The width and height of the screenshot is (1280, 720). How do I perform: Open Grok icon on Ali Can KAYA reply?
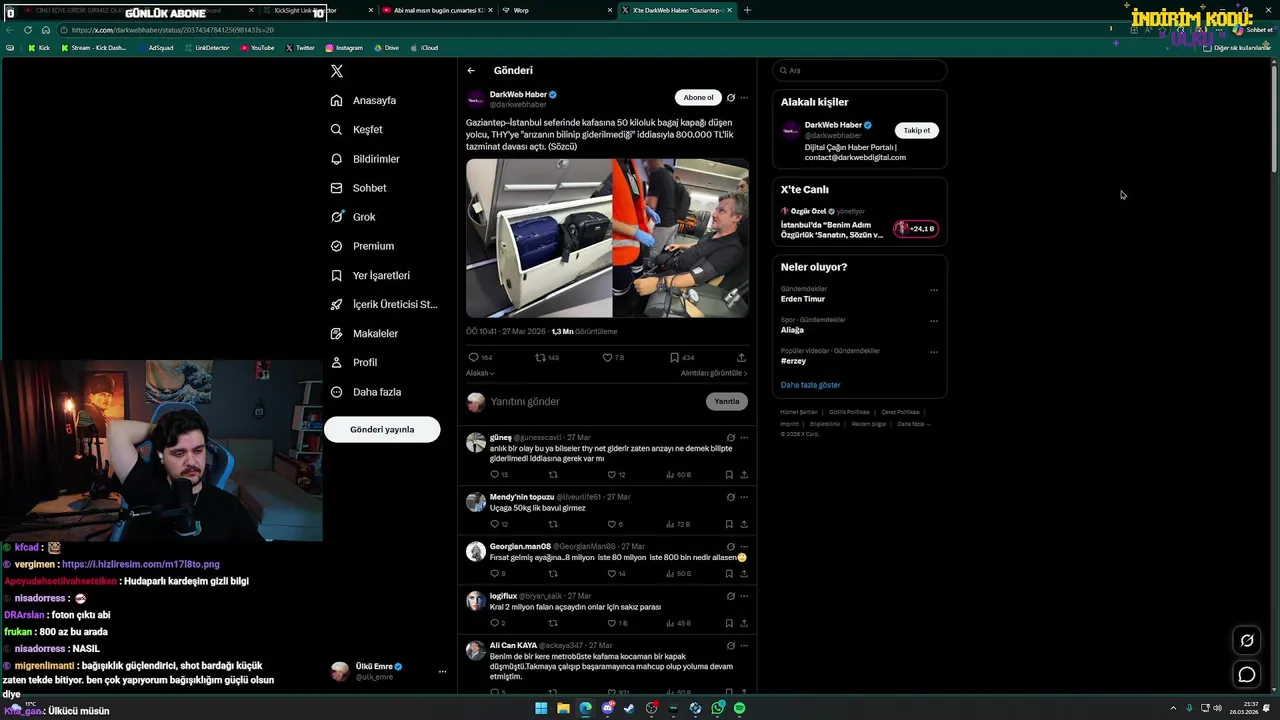pos(731,646)
